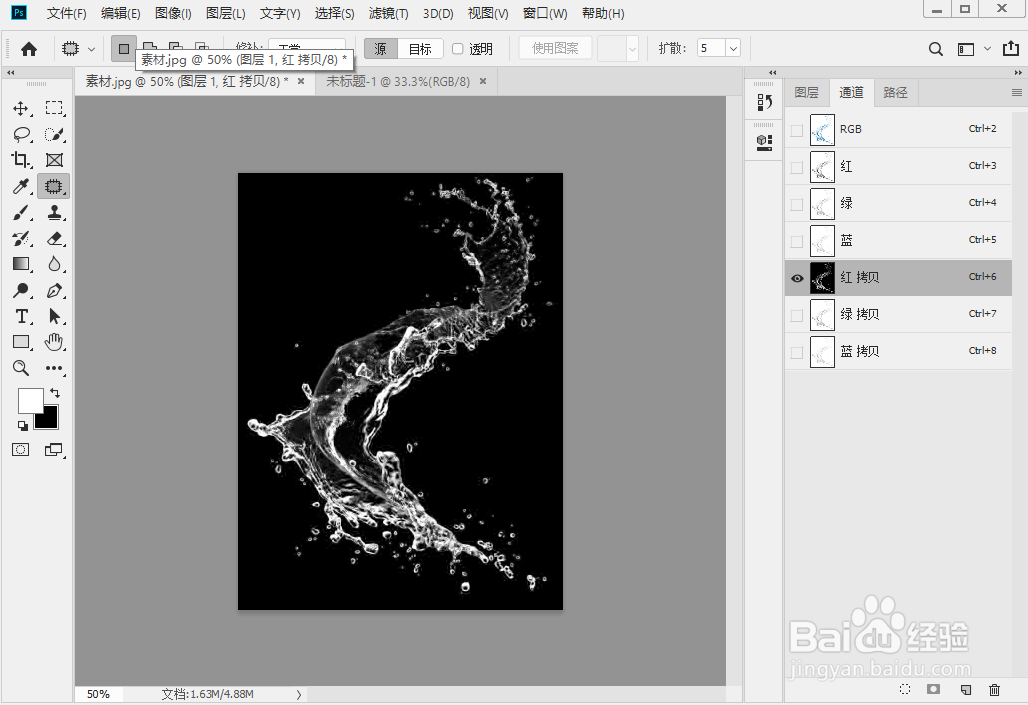This screenshot has width=1028, height=705.
Task: Open the 选择(S) menu
Action: pyautogui.click(x=334, y=13)
